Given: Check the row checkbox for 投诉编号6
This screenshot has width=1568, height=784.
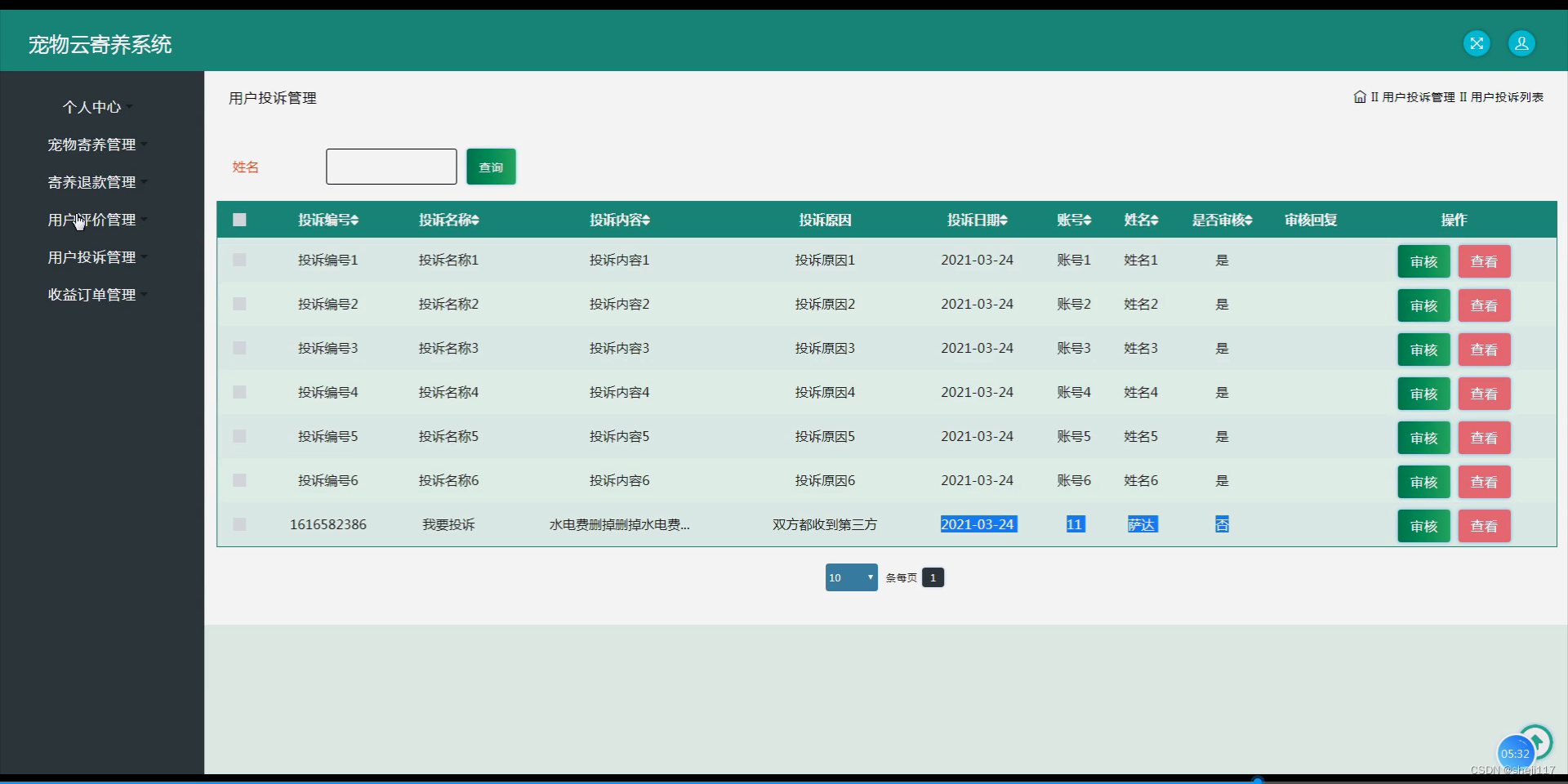Looking at the screenshot, I should tap(239, 480).
